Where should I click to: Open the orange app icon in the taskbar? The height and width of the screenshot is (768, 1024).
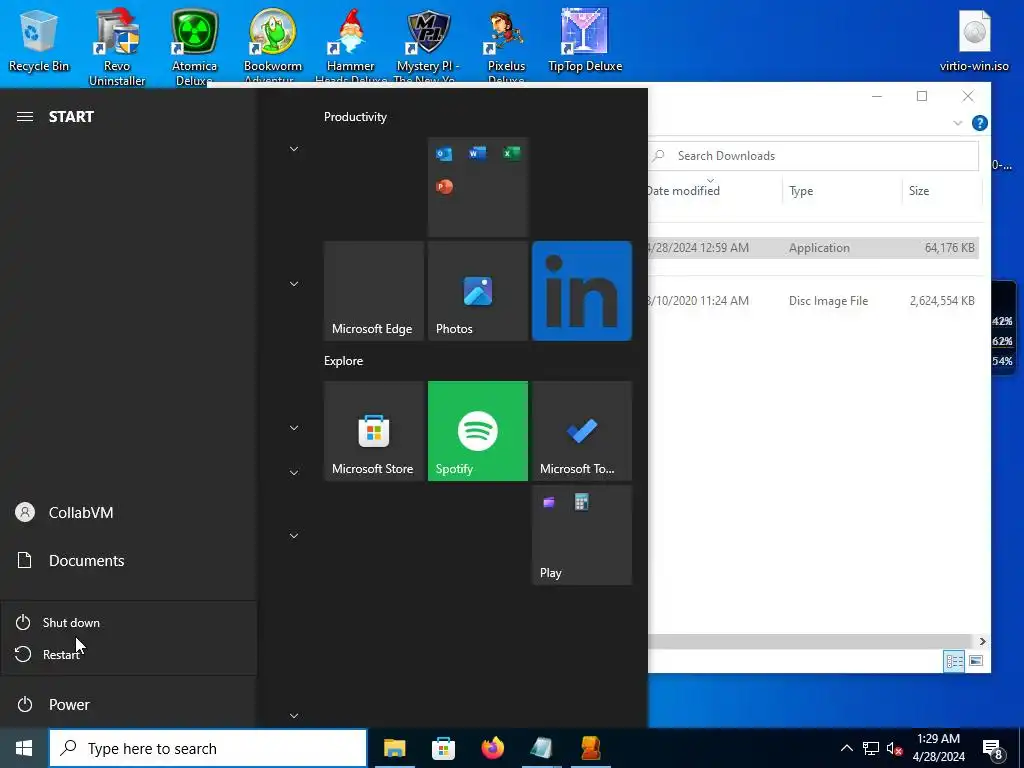click(x=590, y=748)
